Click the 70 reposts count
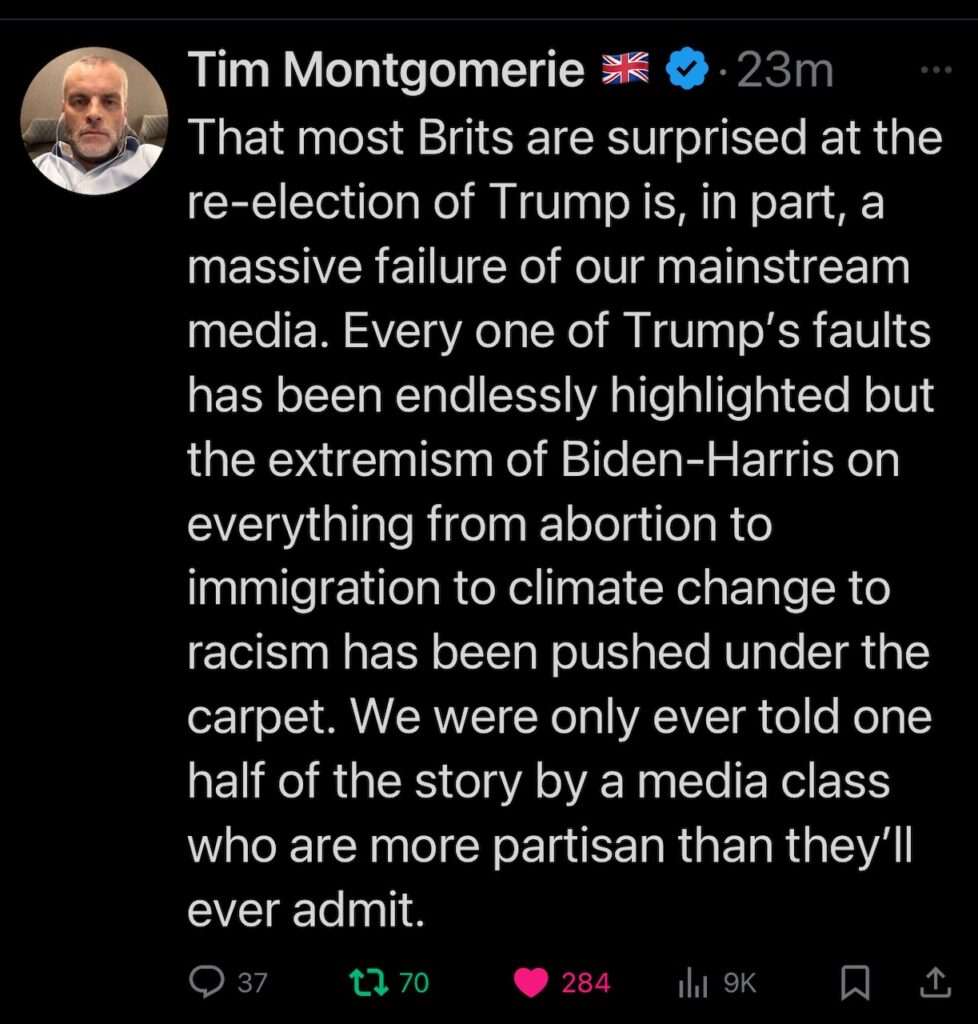The height and width of the screenshot is (1024, 978). [413, 983]
